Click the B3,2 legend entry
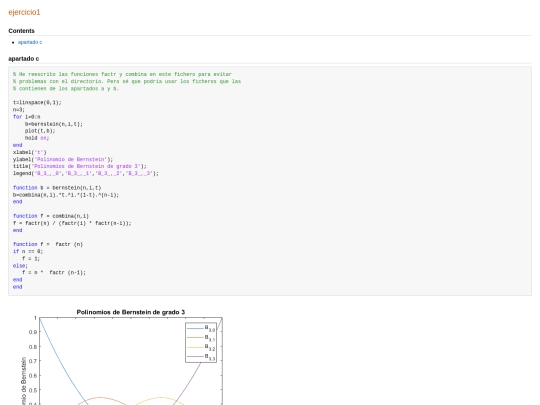This screenshot has width=540, height=405. pos(201,347)
